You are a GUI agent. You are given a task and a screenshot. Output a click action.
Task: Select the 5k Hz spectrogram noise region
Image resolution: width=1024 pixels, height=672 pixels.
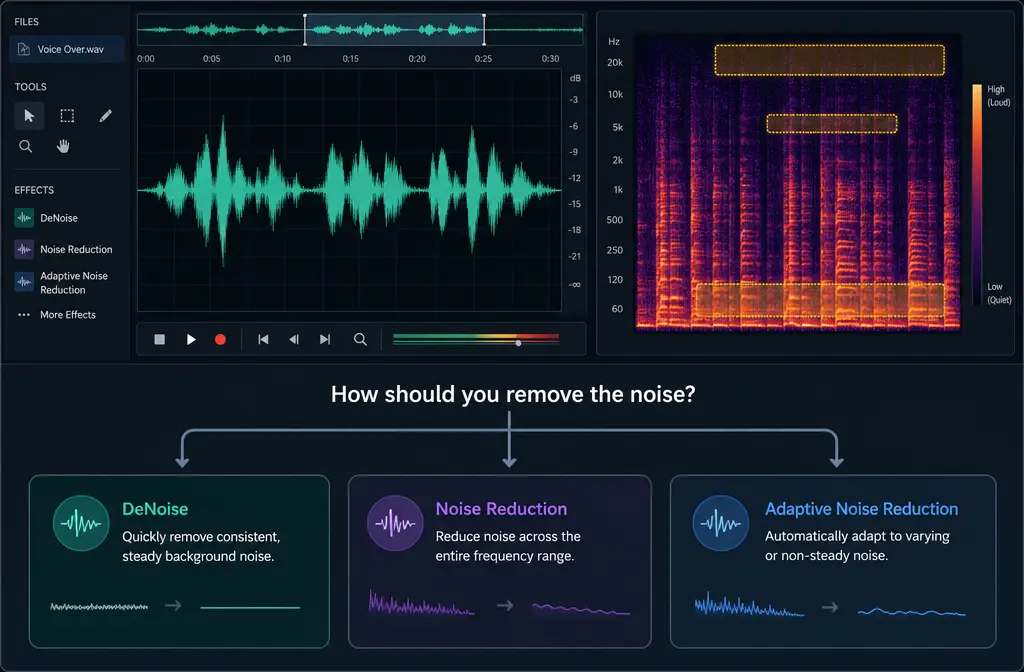pyautogui.click(x=832, y=123)
